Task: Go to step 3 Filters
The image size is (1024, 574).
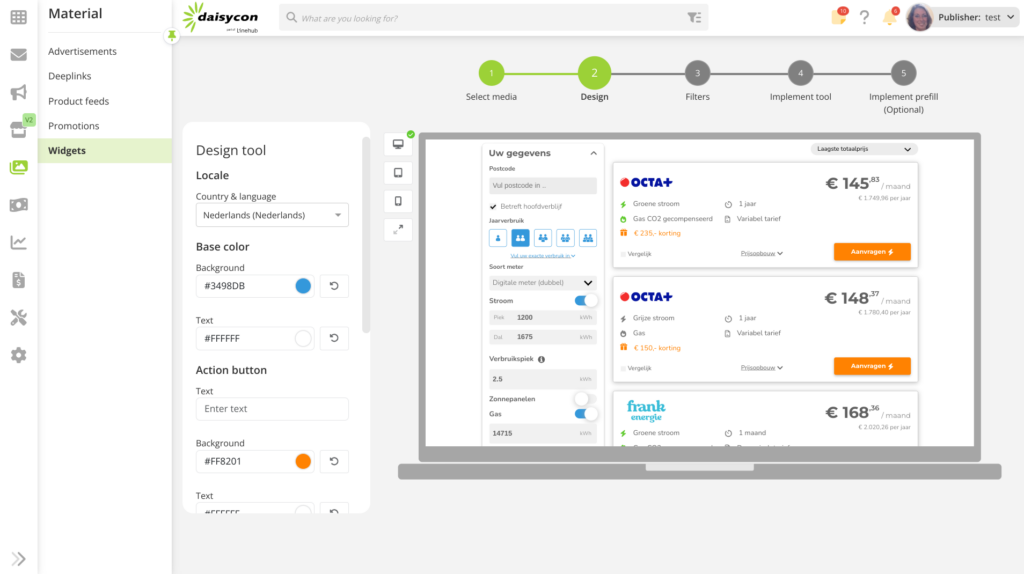Action: [x=697, y=73]
